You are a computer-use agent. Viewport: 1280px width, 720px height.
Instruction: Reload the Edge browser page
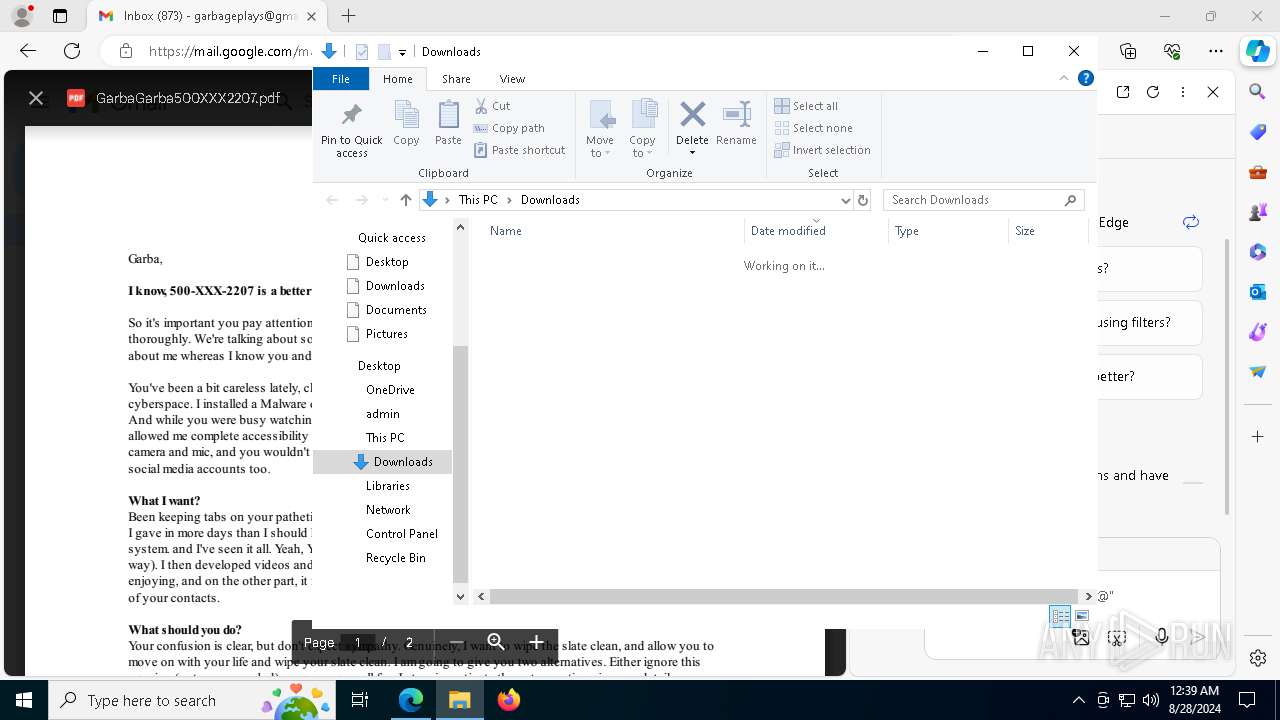pos(72,51)
